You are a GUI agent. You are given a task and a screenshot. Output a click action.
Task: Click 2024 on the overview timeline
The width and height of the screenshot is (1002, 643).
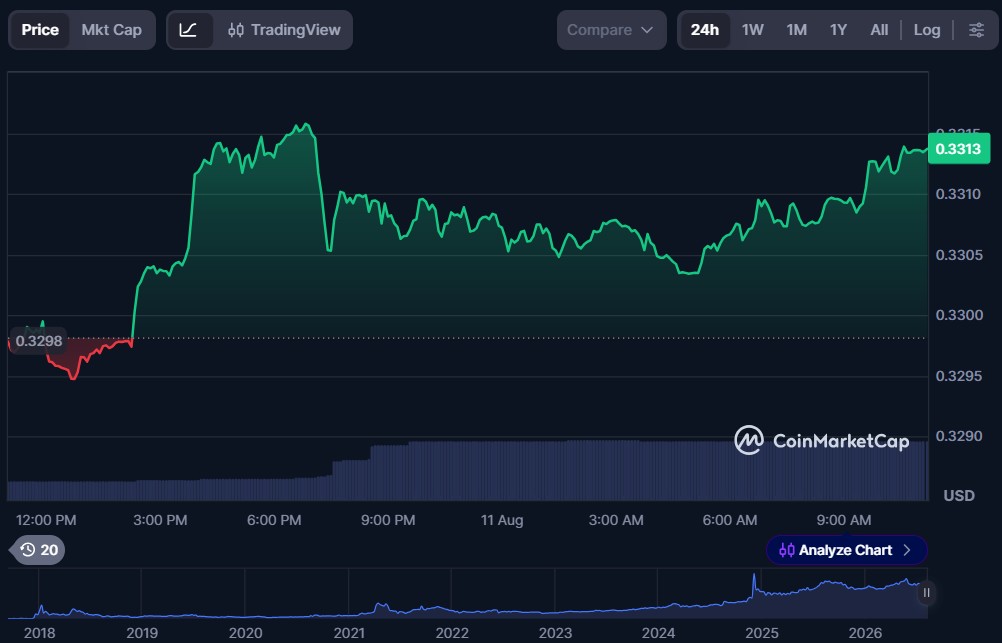658,633
